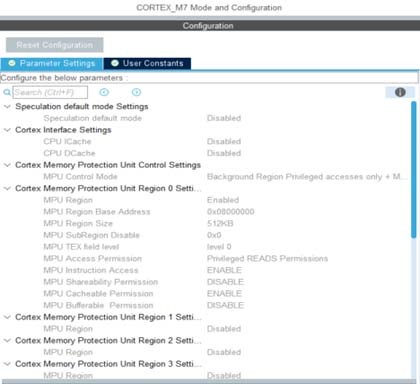Open MPU Instruction Access ENABLE value
Screen dimensions: 420x384
[x=224, y=270]
